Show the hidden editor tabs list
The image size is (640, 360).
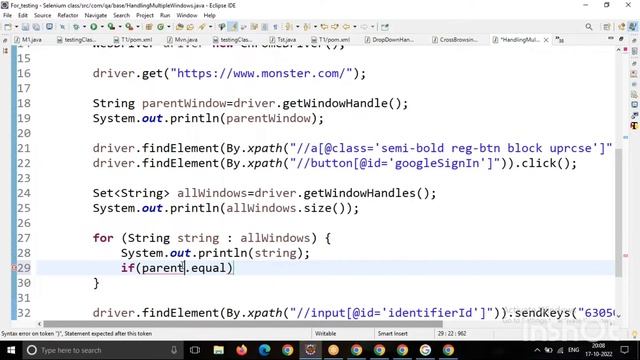(560, 40)
